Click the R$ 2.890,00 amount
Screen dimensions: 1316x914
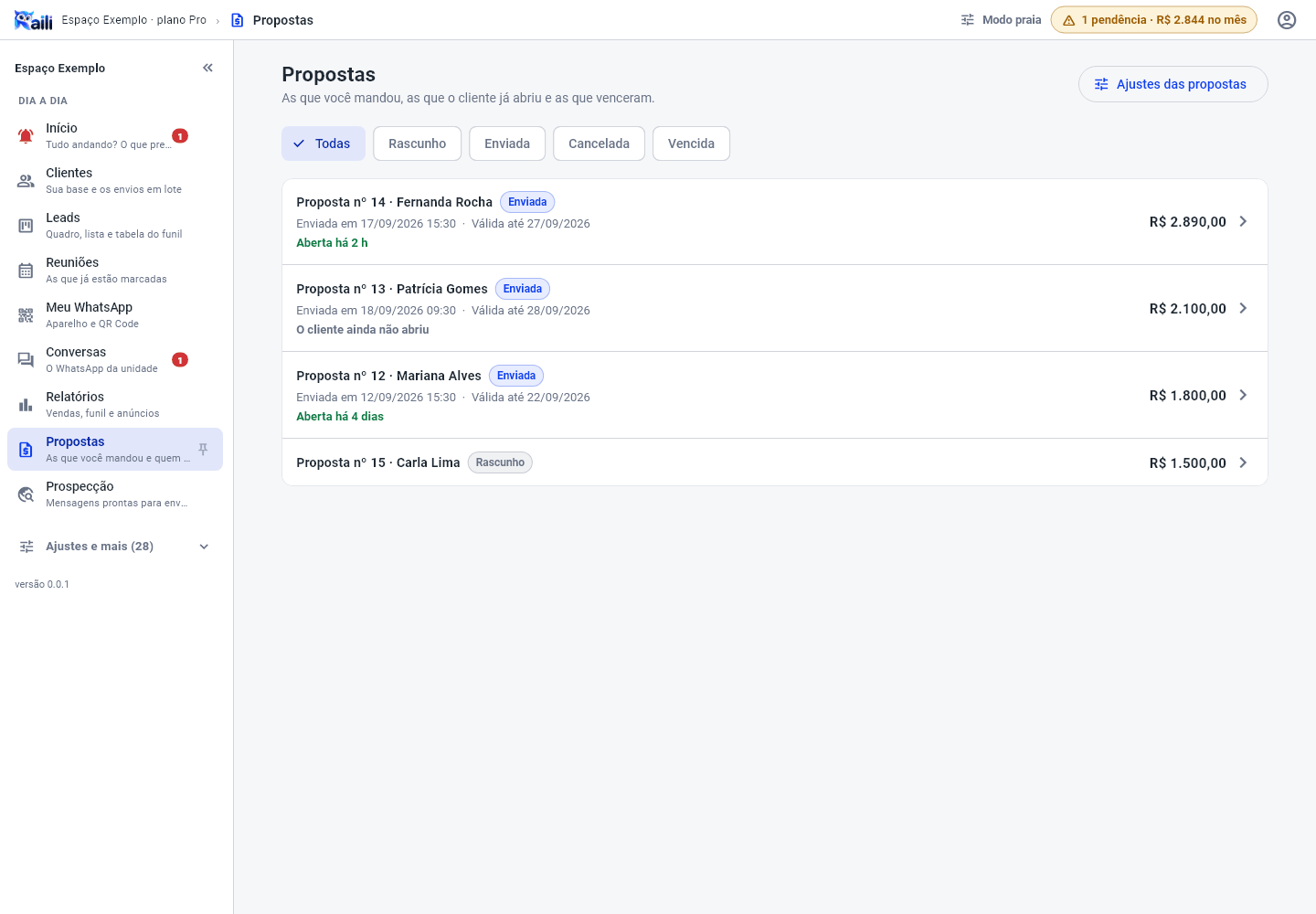tap(1188, 222)
